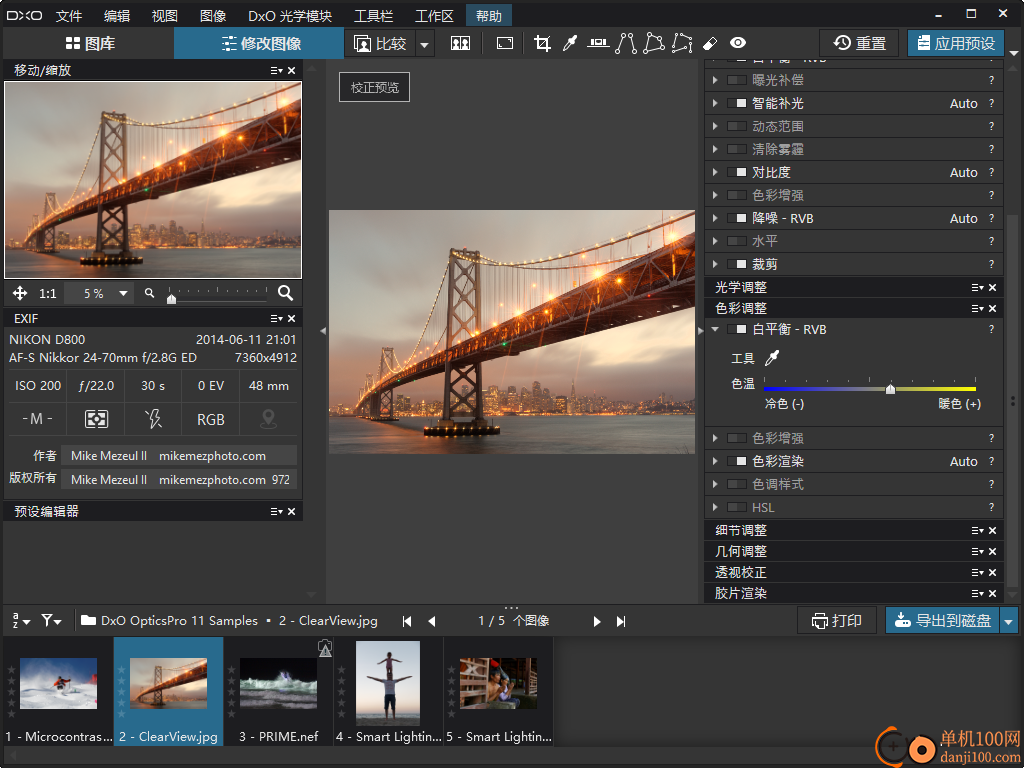Click the large magnifier zoom-in icon

tap(285, 293)
